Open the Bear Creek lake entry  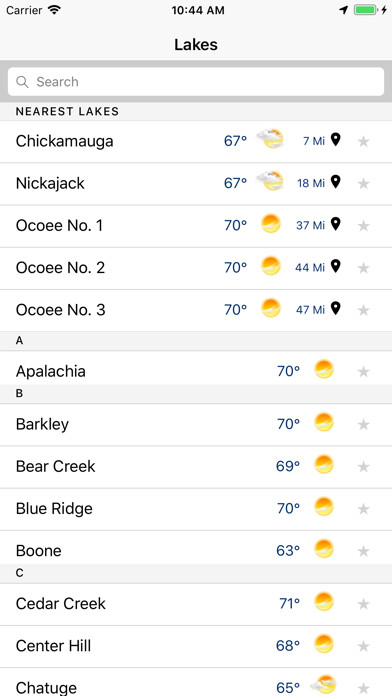point(196,467)
